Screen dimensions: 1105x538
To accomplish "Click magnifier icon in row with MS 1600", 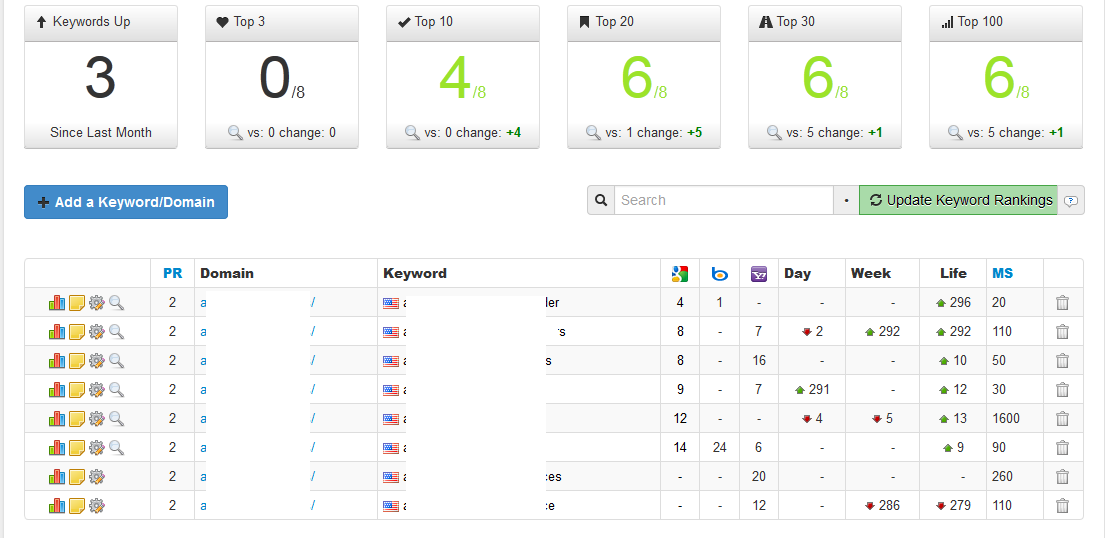I will (x=116, y=418).
